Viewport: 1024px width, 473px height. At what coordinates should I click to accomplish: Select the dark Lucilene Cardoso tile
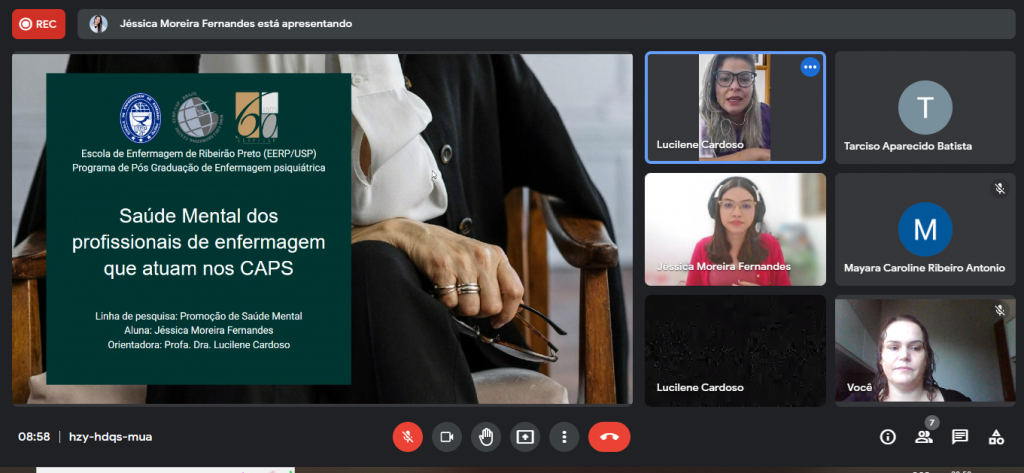coord(735,350)
